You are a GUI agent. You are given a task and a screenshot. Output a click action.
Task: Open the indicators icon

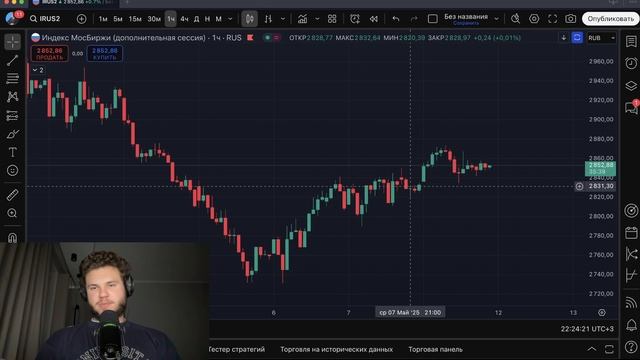coord(302,19)
